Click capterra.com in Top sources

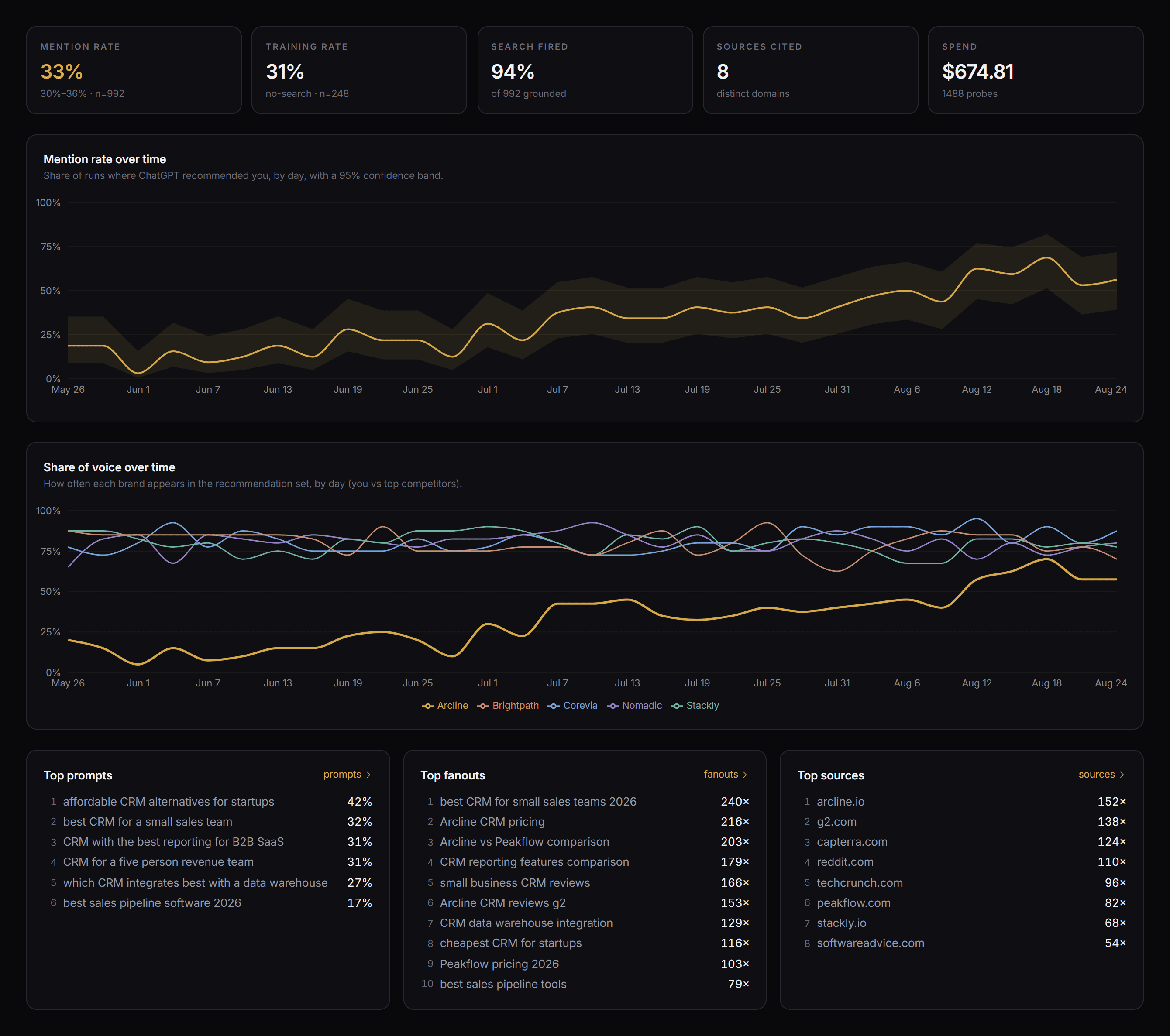coord(852,841)
